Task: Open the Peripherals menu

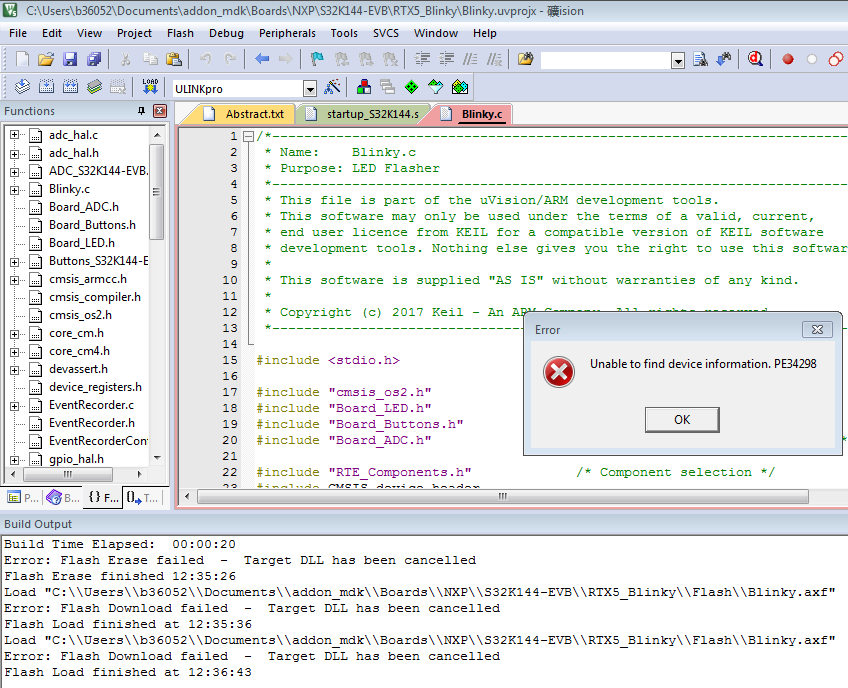Action: [287, 33]
